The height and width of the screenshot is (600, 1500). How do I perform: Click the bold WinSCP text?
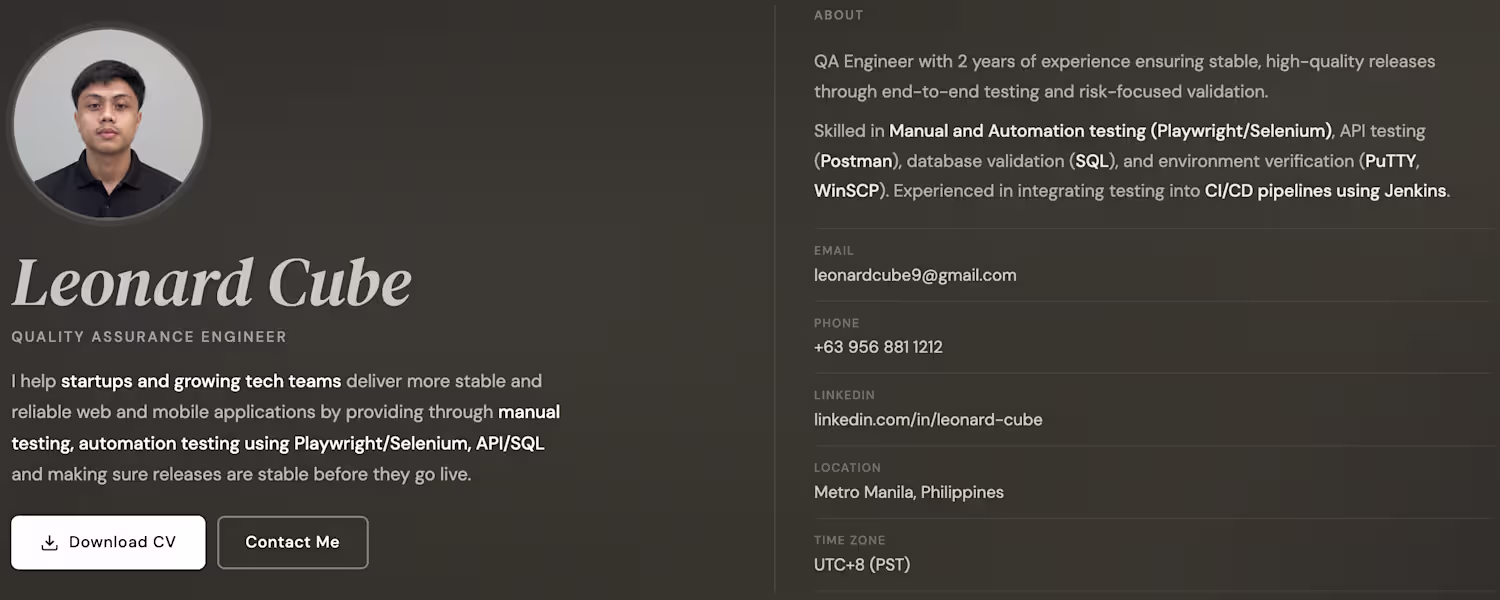point(846,191)
